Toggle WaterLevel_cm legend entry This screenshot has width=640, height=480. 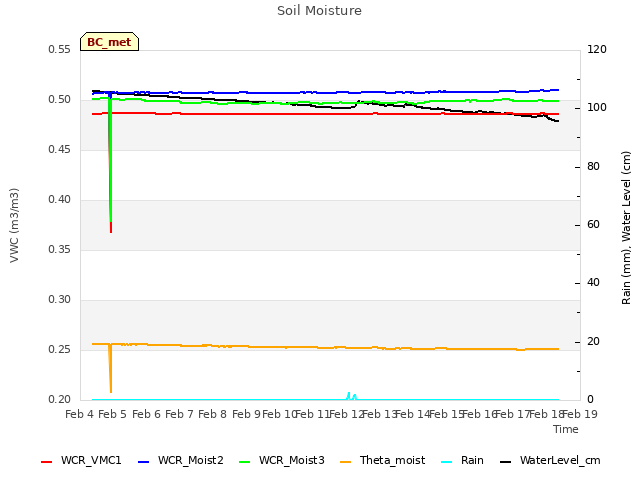pyautogui.click(x=550, y=460)
